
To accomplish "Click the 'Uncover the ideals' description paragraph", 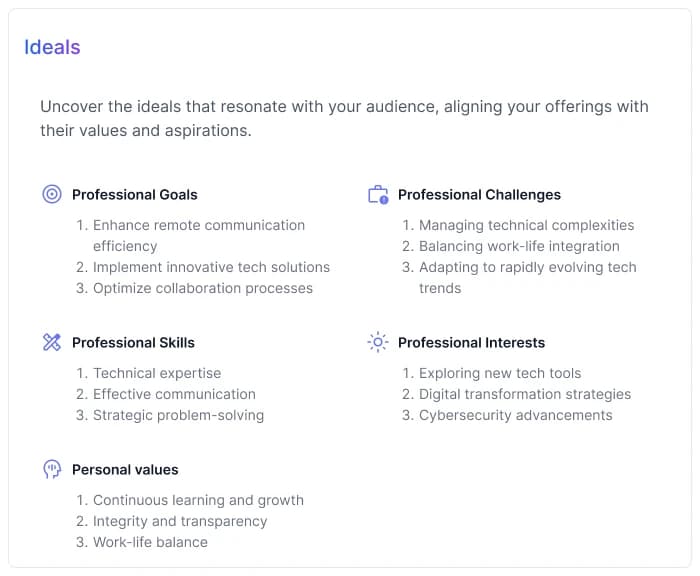I will (x=344, y=118).
